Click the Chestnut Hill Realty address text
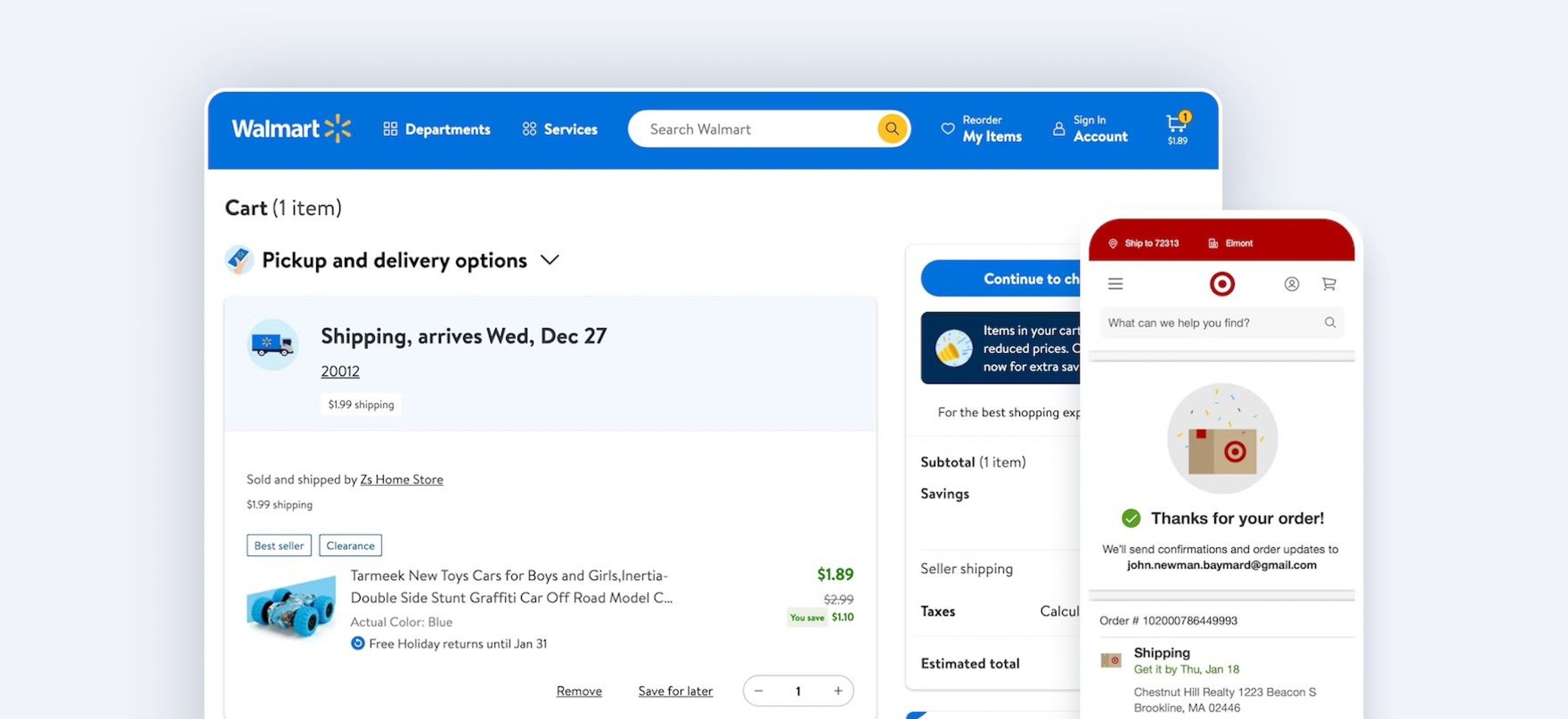The image size is (1568, 719). [x=1224, y=700]
